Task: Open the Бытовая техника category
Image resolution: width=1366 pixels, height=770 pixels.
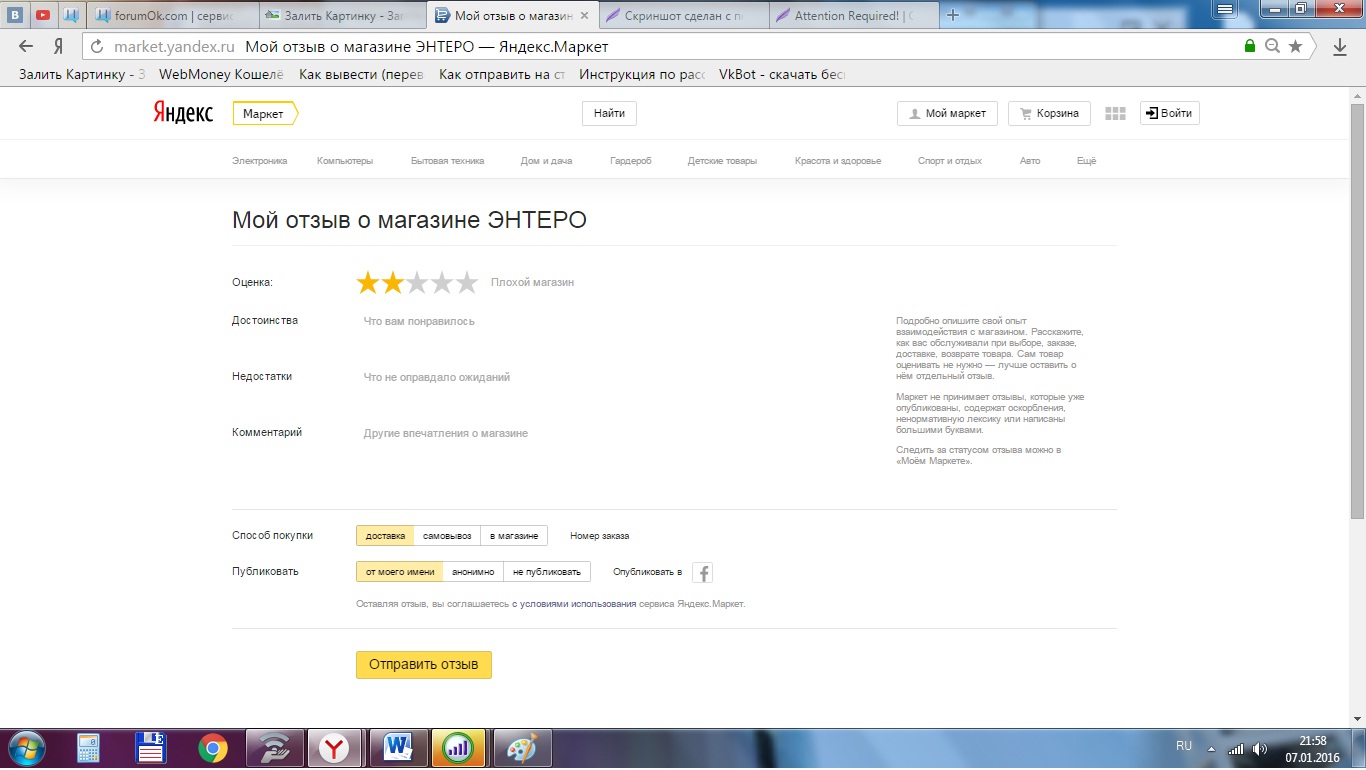Action: point(447,161)
